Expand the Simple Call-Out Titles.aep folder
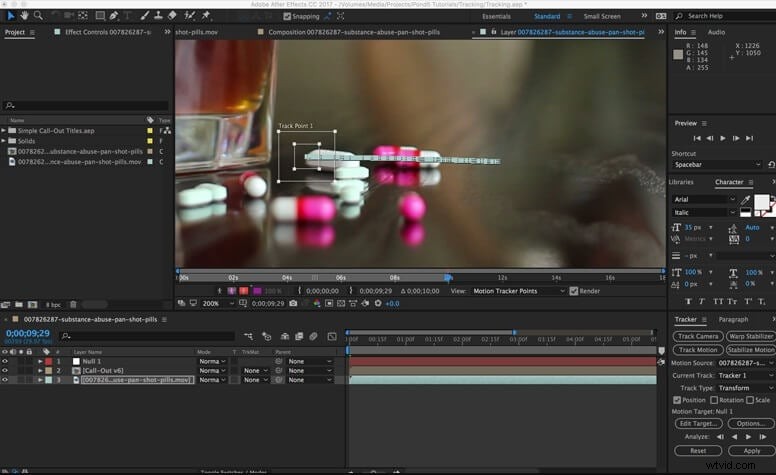Image resolution: width=776 pixels, height=475 pixels. (3, 131)
